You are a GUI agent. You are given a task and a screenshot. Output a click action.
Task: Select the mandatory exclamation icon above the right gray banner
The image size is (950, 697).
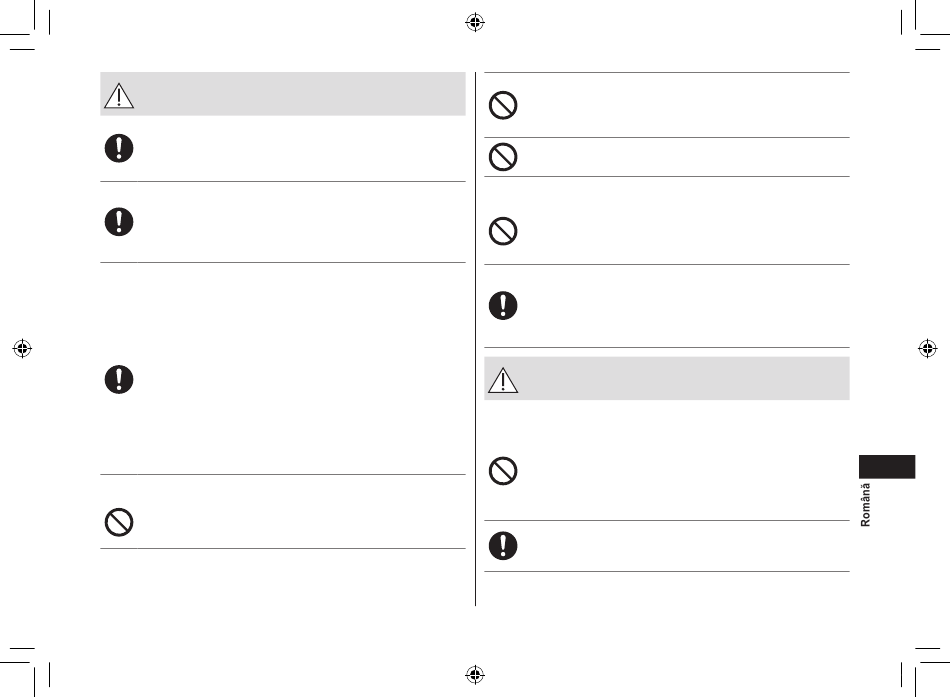(503, 305)
